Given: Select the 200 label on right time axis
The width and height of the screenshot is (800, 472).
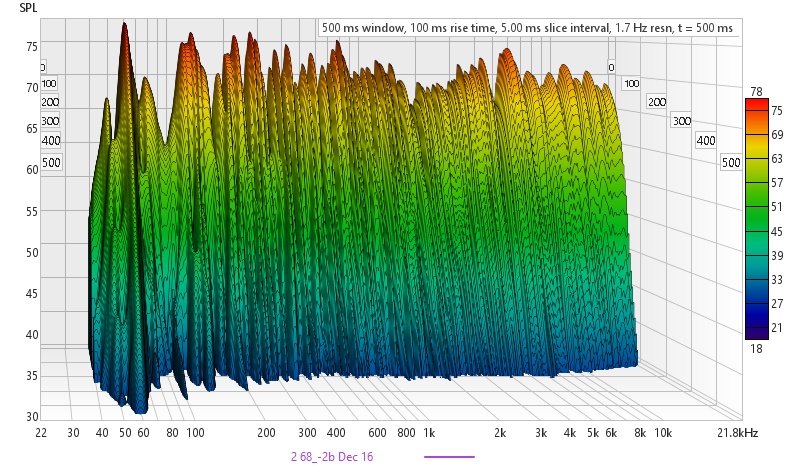Looking at the screenshot, I should point(657,103).
